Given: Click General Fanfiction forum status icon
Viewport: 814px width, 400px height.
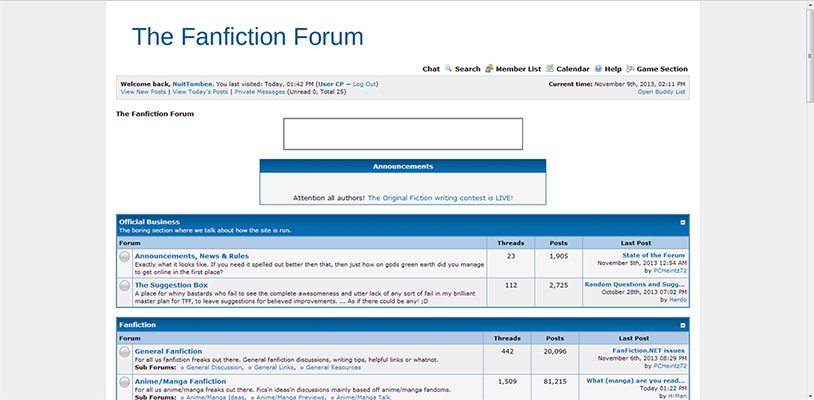Looking at the screenshot, I should pyautogui.click(x=125, y=352).
